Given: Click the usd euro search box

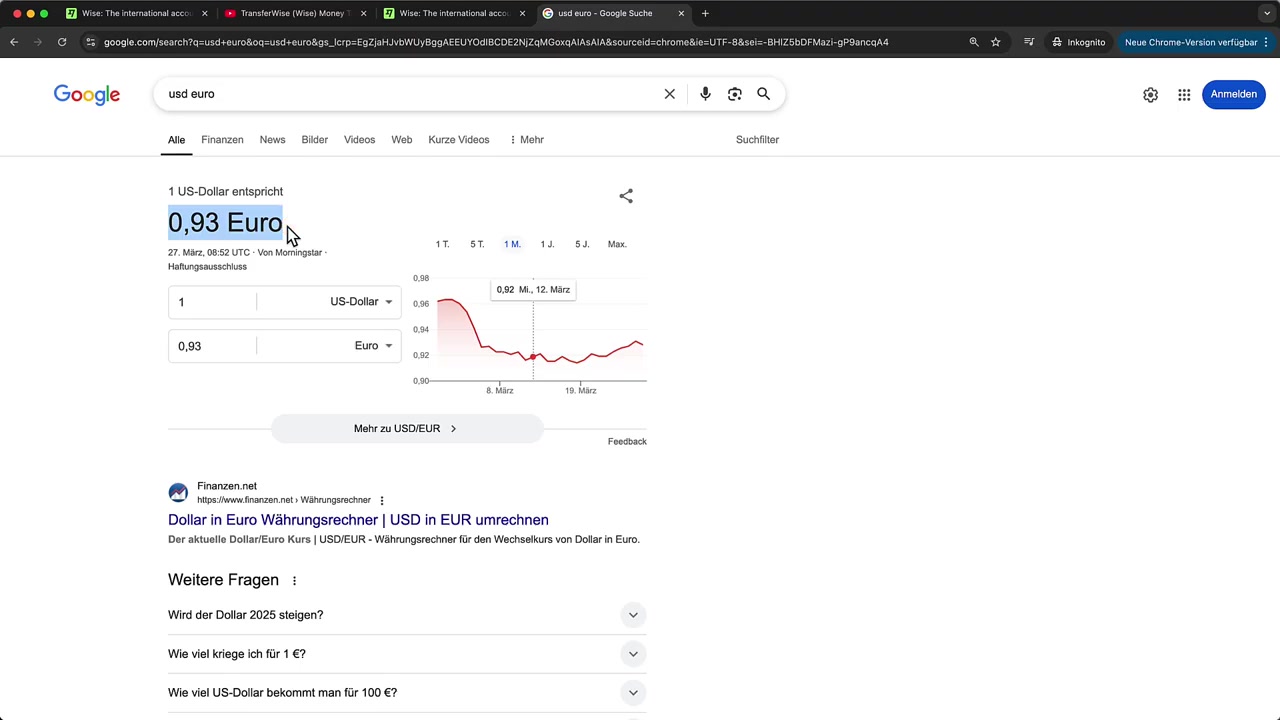Looking at the screenshot, I should (x=410, y=94).
